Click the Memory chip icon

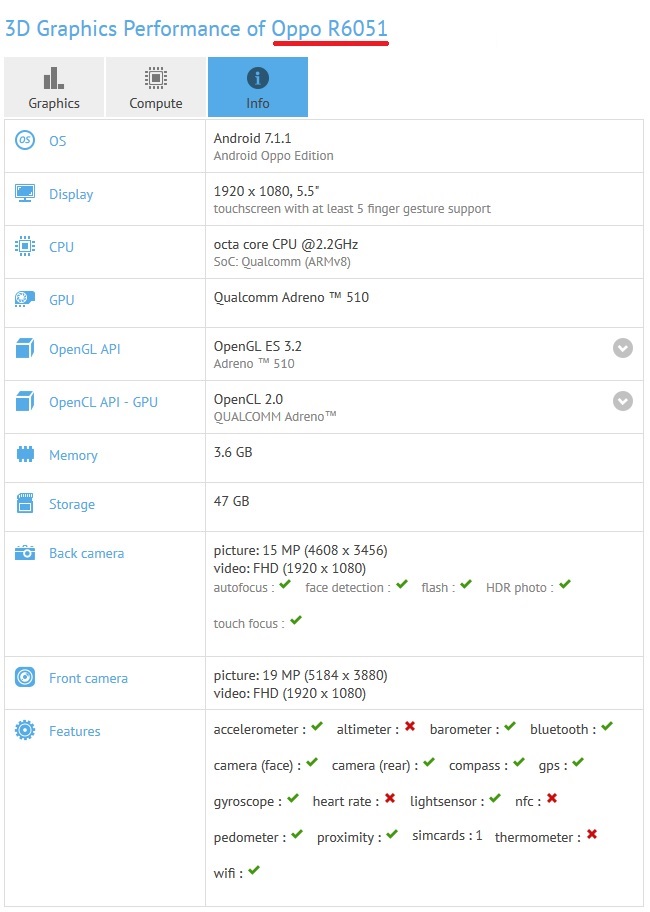[x=25, y=455]
